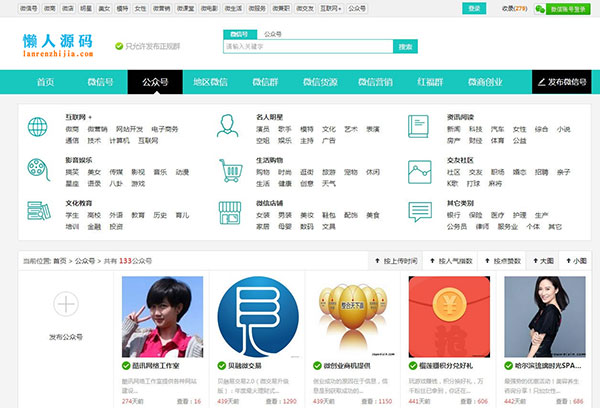
Task: Select 公众号 in main navigation
Action: pos(155,82)
